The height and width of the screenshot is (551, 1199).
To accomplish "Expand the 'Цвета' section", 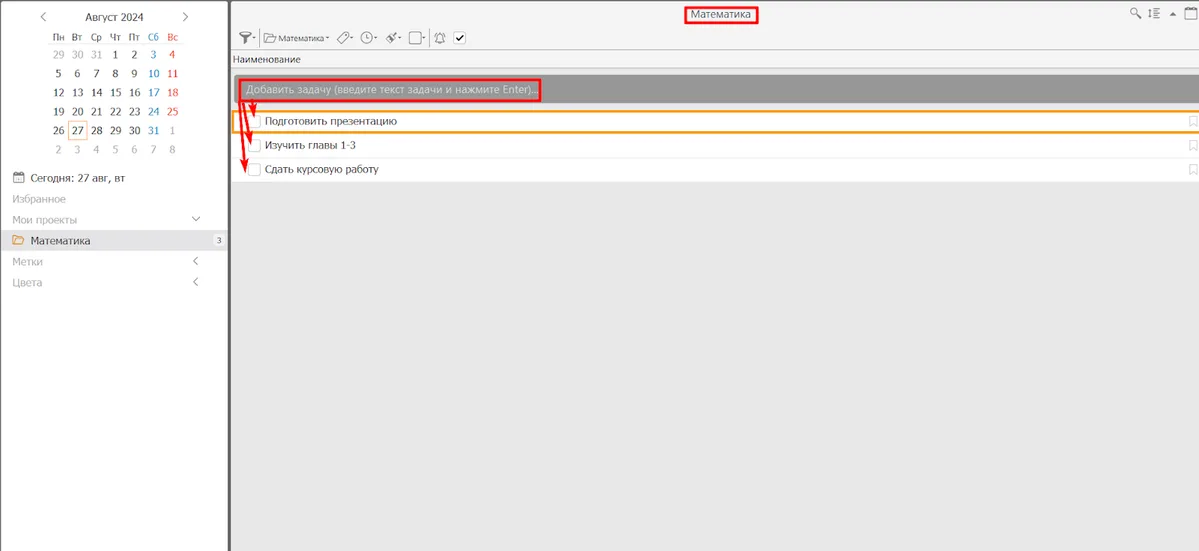I will [x=196, y=282].
